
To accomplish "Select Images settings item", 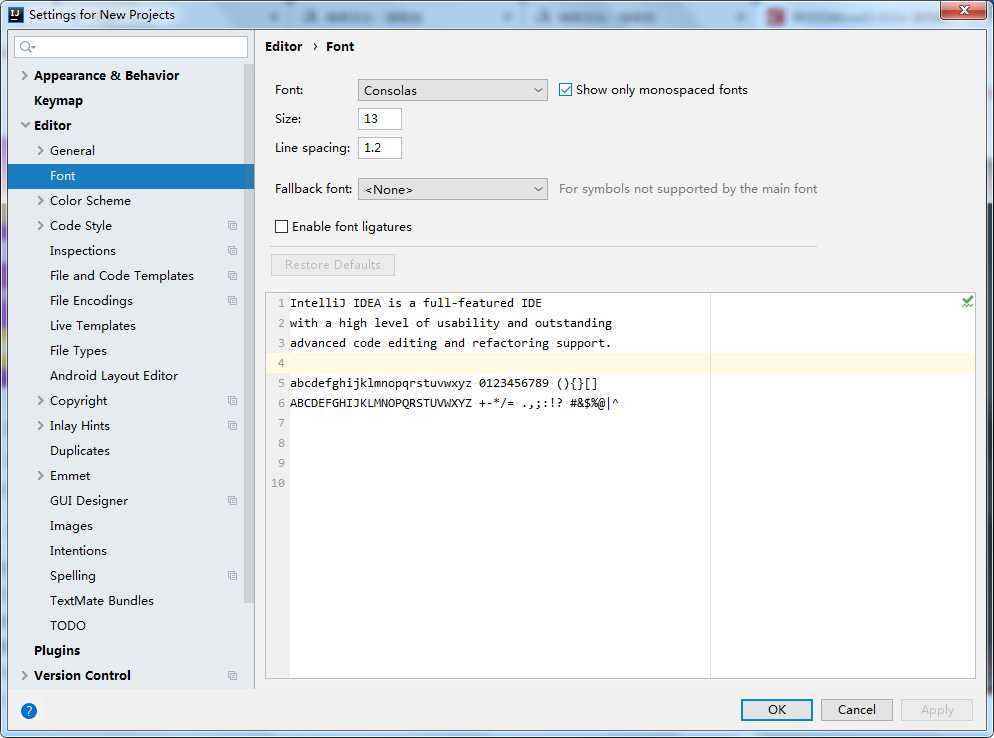I will [71, 526].
